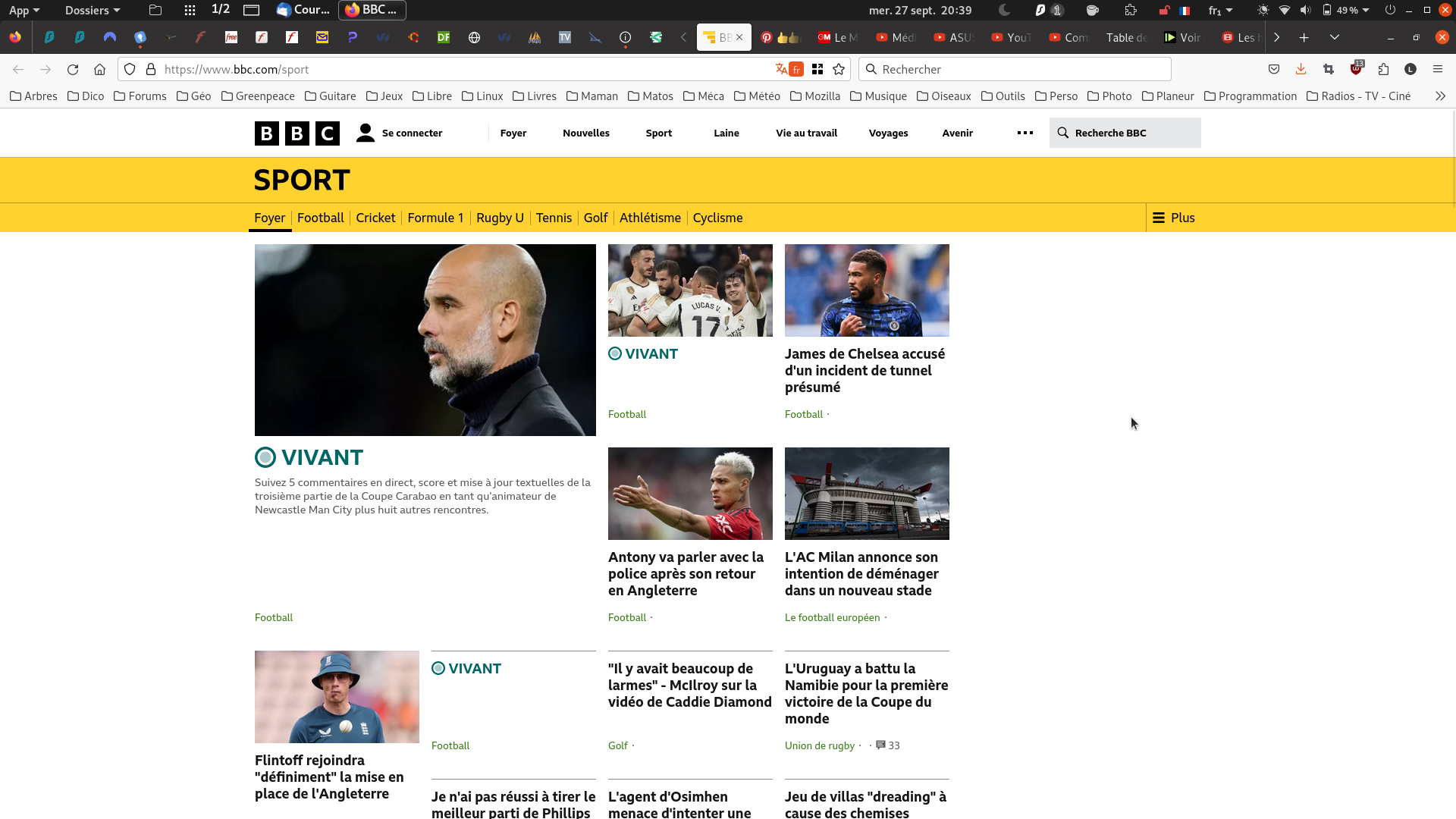
Task: Take a screenshot with the crop icon
Action: pos(1329,69)
